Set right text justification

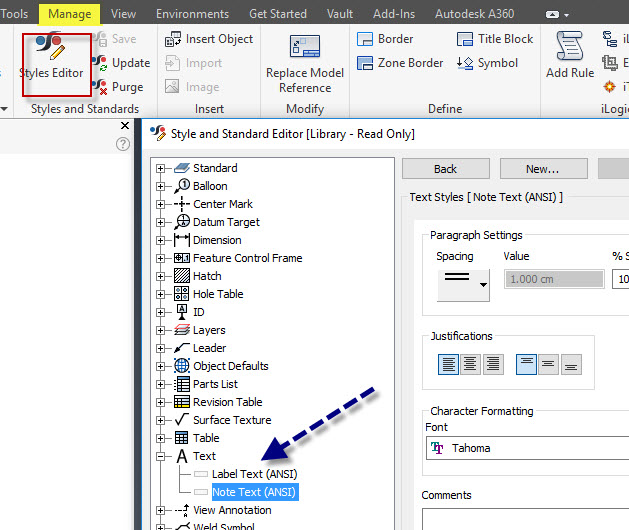point(493,365)
